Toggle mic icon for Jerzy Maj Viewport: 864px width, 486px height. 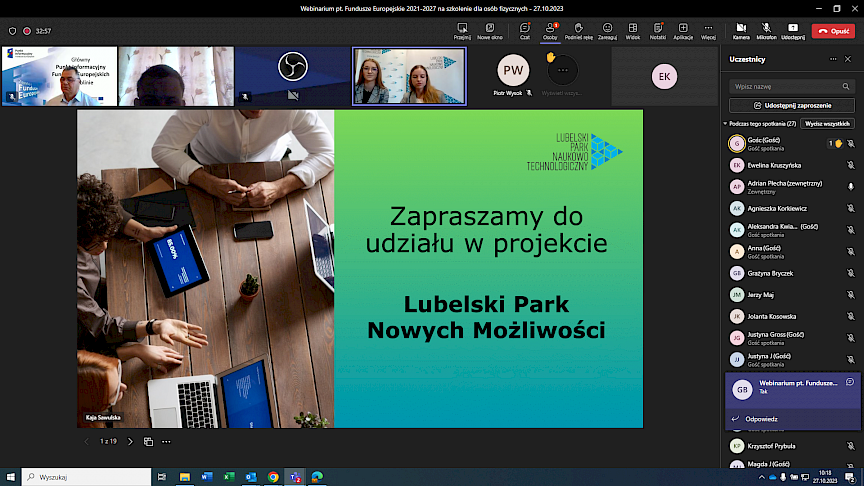[x=851, y=295]
